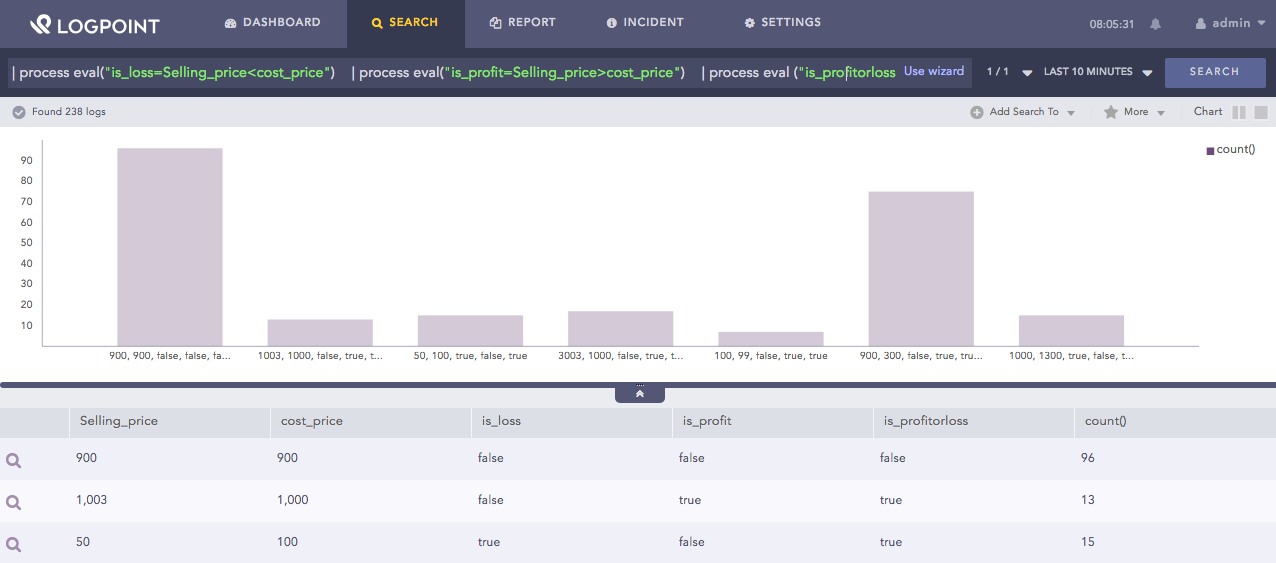Click magnifier icon for the 900 row
Image resolution: width=1276 pixels, height=563 pixels.
point(14,460)
